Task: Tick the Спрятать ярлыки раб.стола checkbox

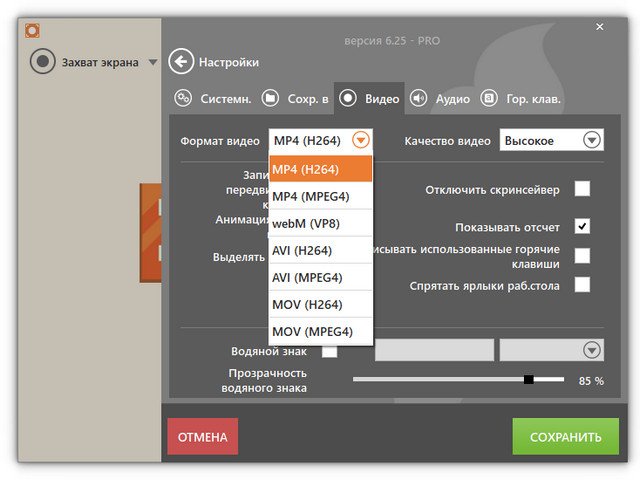Action: point(582,285)
